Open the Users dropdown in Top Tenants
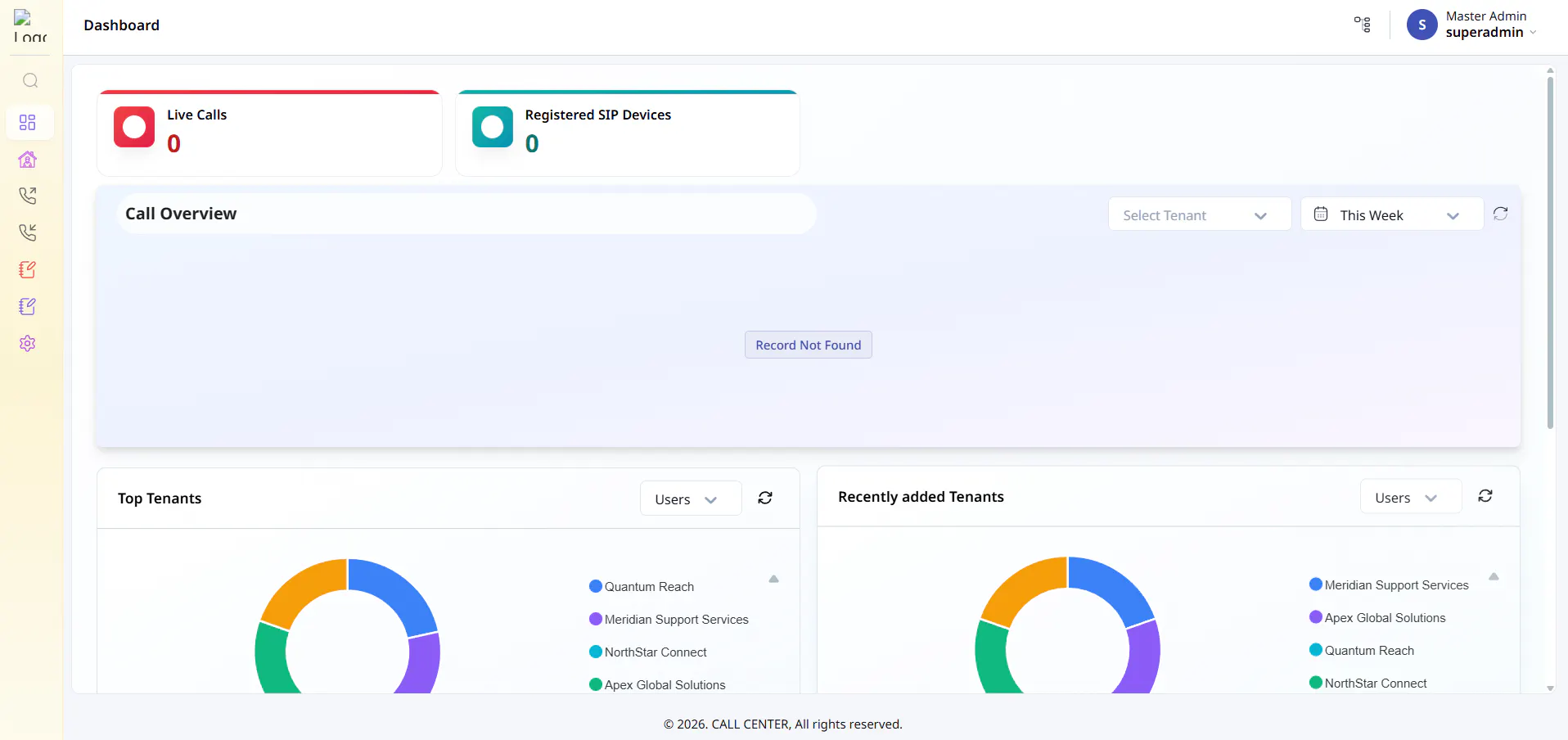Screen dimensions: 1568x740 coord(691,499)
